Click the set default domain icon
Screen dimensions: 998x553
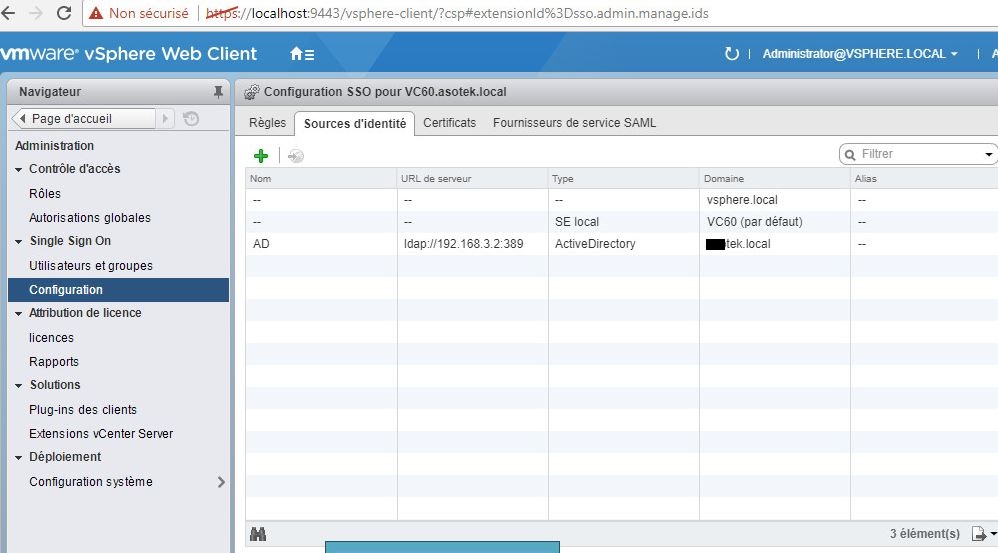[x=296, y=155]
